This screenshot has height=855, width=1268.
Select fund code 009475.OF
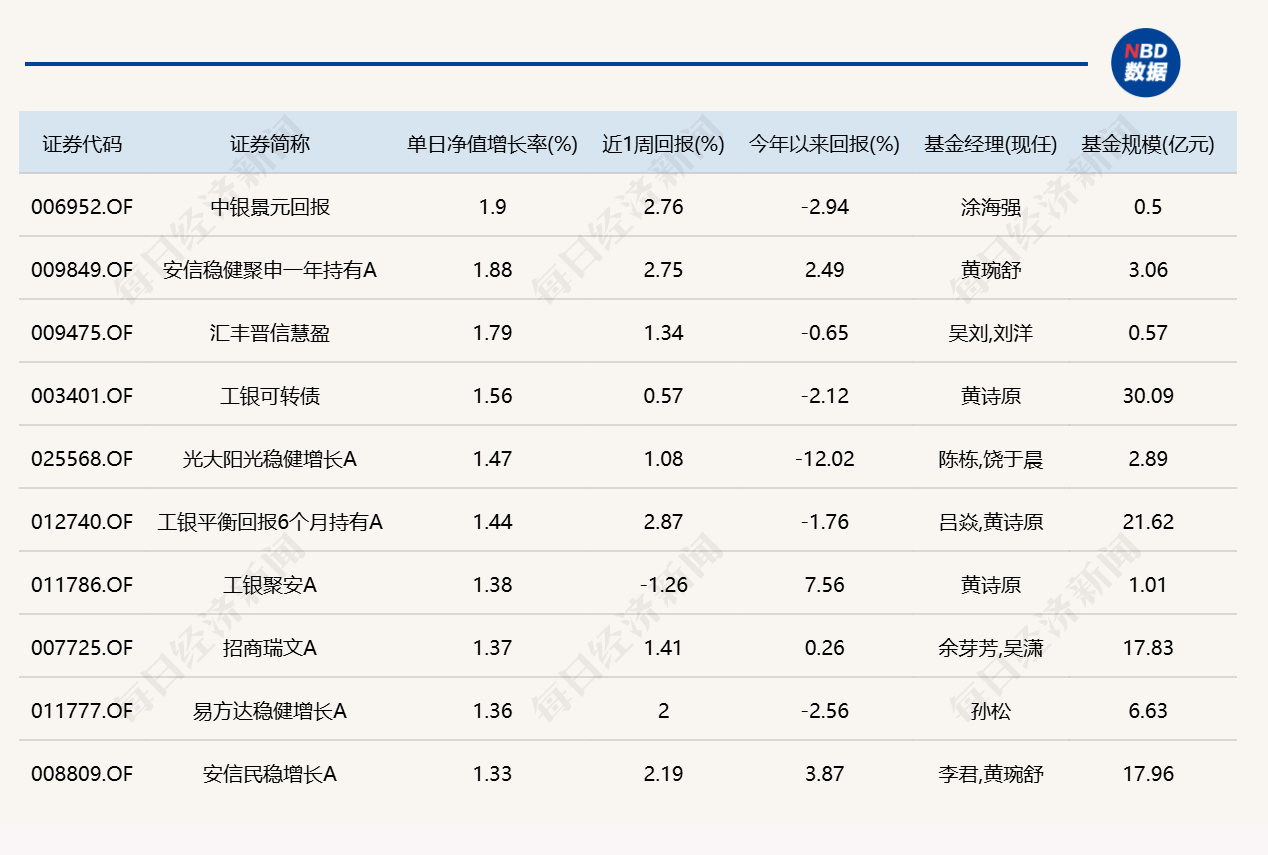pyautogui.click(x=82, y=333)
